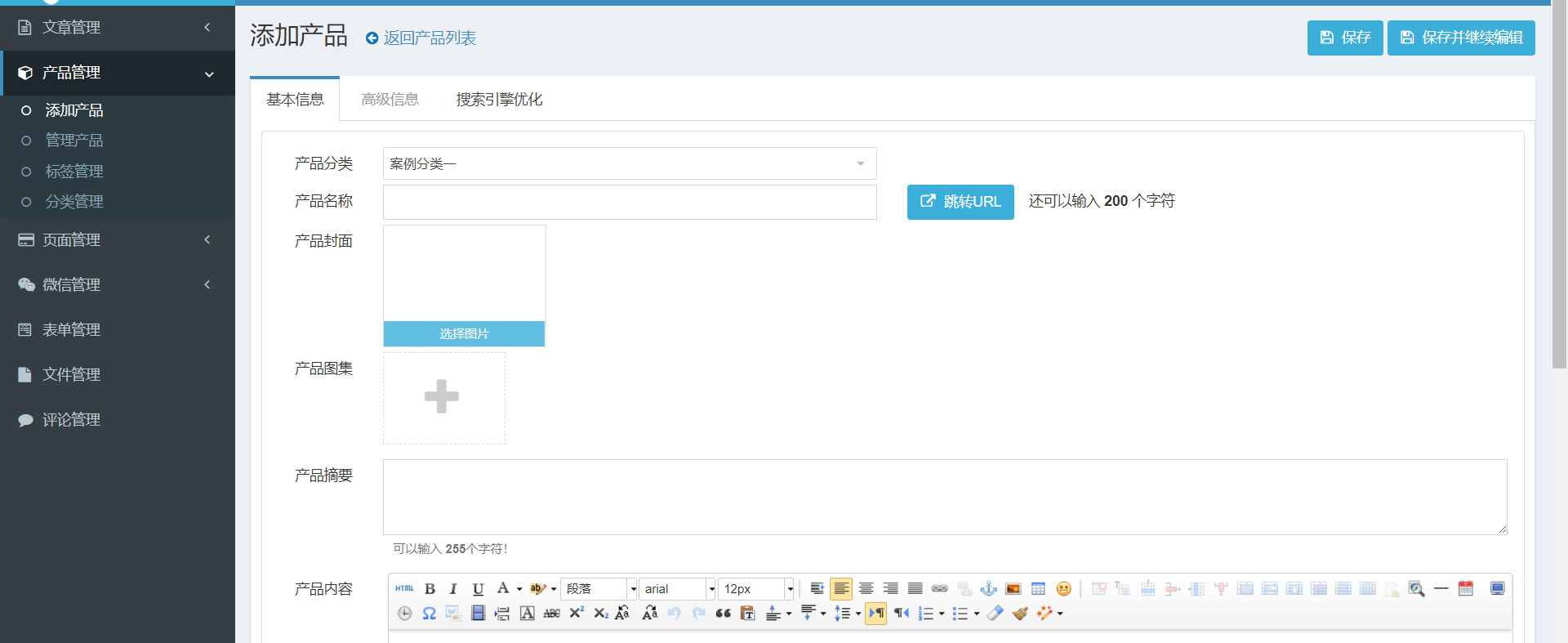Open 分类管理 in the sidebar
Viewport: 1568px width, 643px height.
[x=74, y=202]
